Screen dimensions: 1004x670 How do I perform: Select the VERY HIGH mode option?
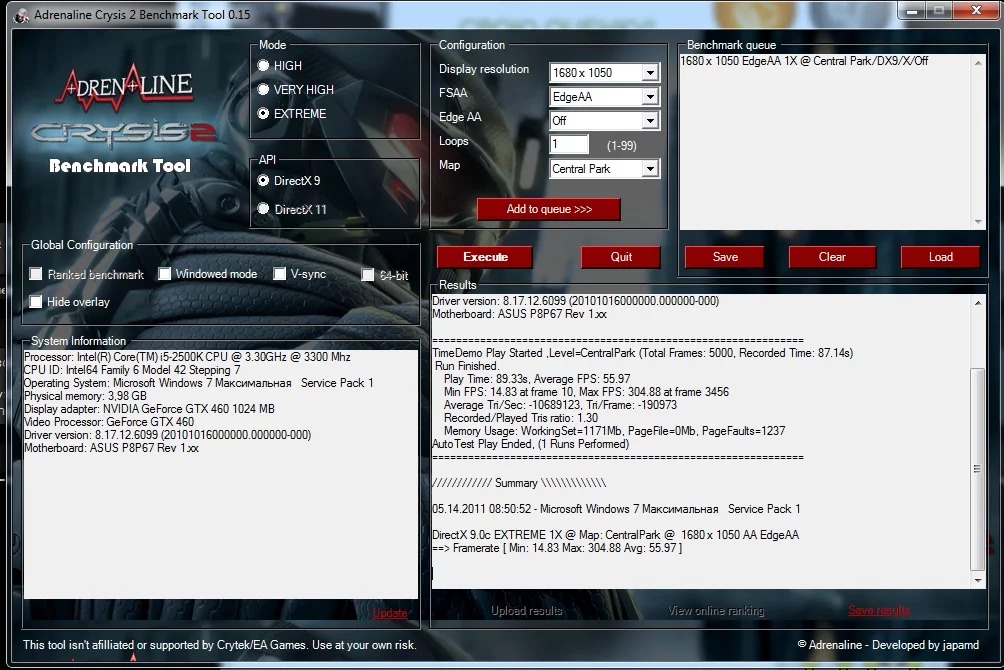click(263, 89)
